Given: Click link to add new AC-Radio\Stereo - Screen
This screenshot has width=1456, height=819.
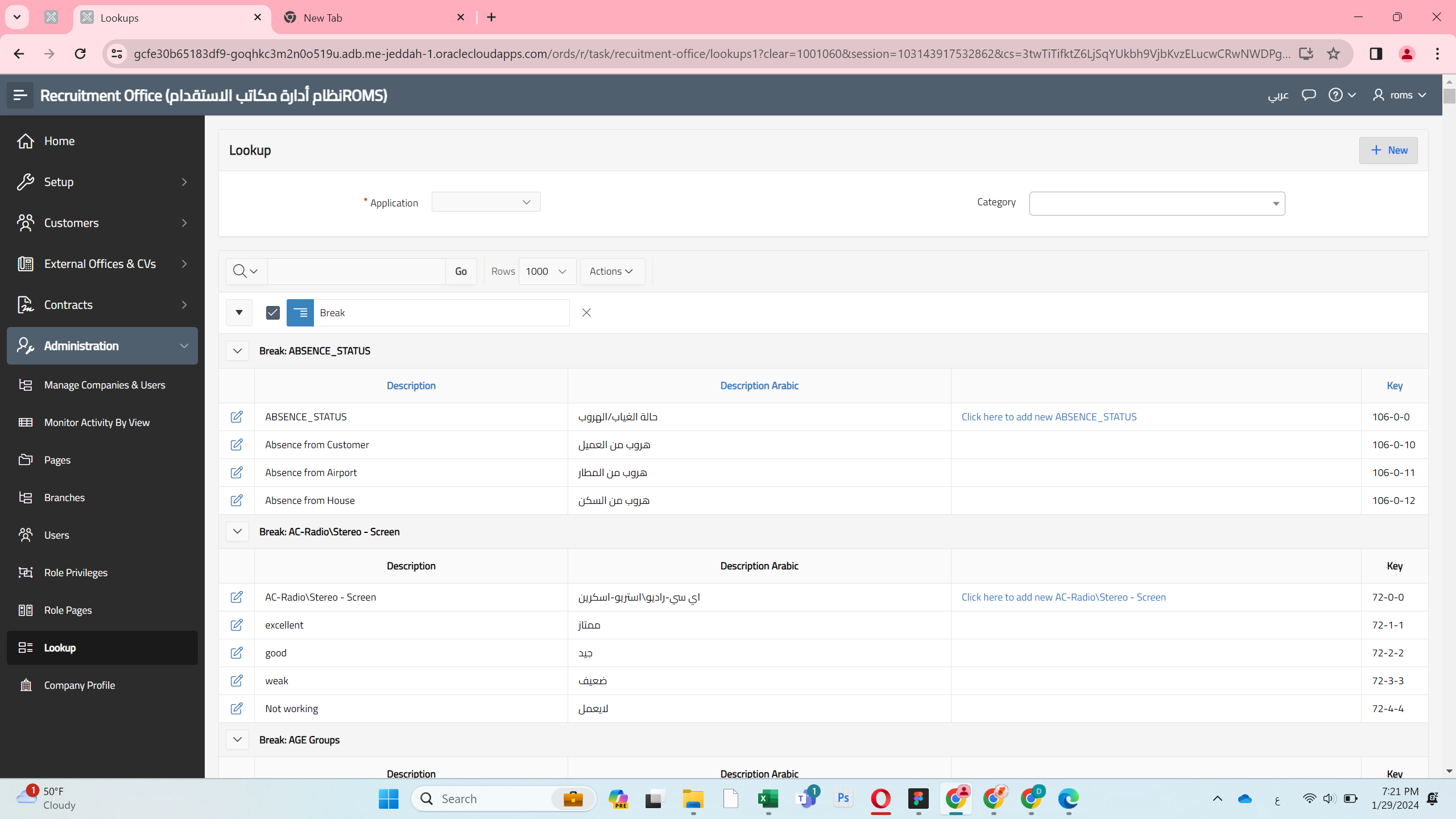Looking at the screenshot, I should (x=1064, y=597).
